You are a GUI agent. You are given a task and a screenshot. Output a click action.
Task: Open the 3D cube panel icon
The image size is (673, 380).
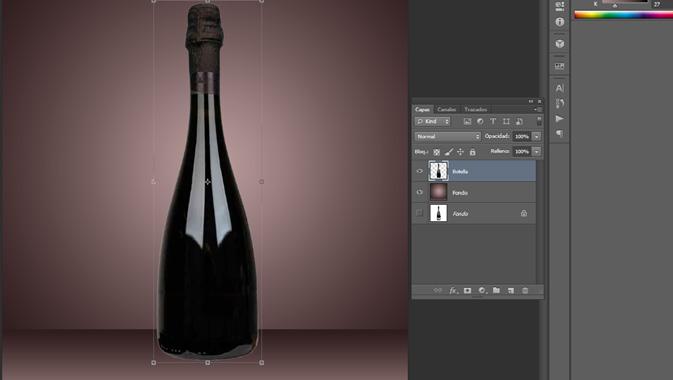[x=560, y=44]
